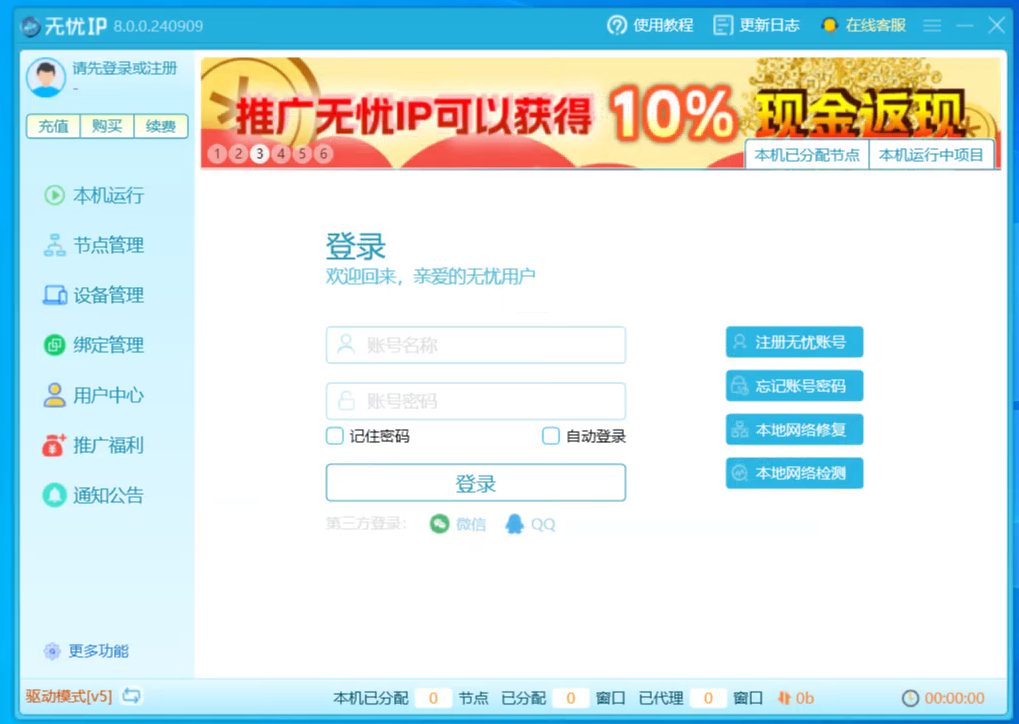Switch to banner slide 4
The height and width of the screenshot is (724, 1019).
281,153
